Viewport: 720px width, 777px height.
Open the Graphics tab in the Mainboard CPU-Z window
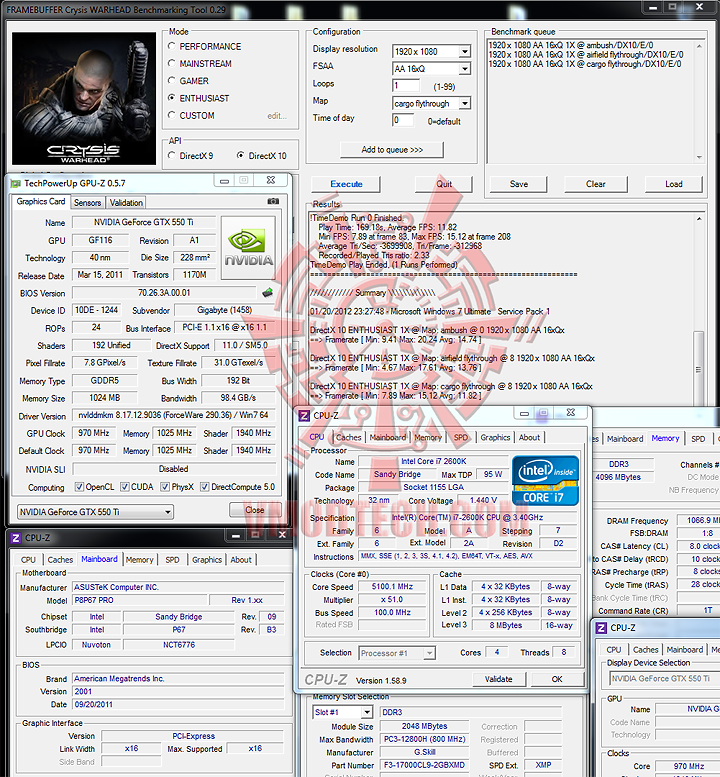coord(207,559)
